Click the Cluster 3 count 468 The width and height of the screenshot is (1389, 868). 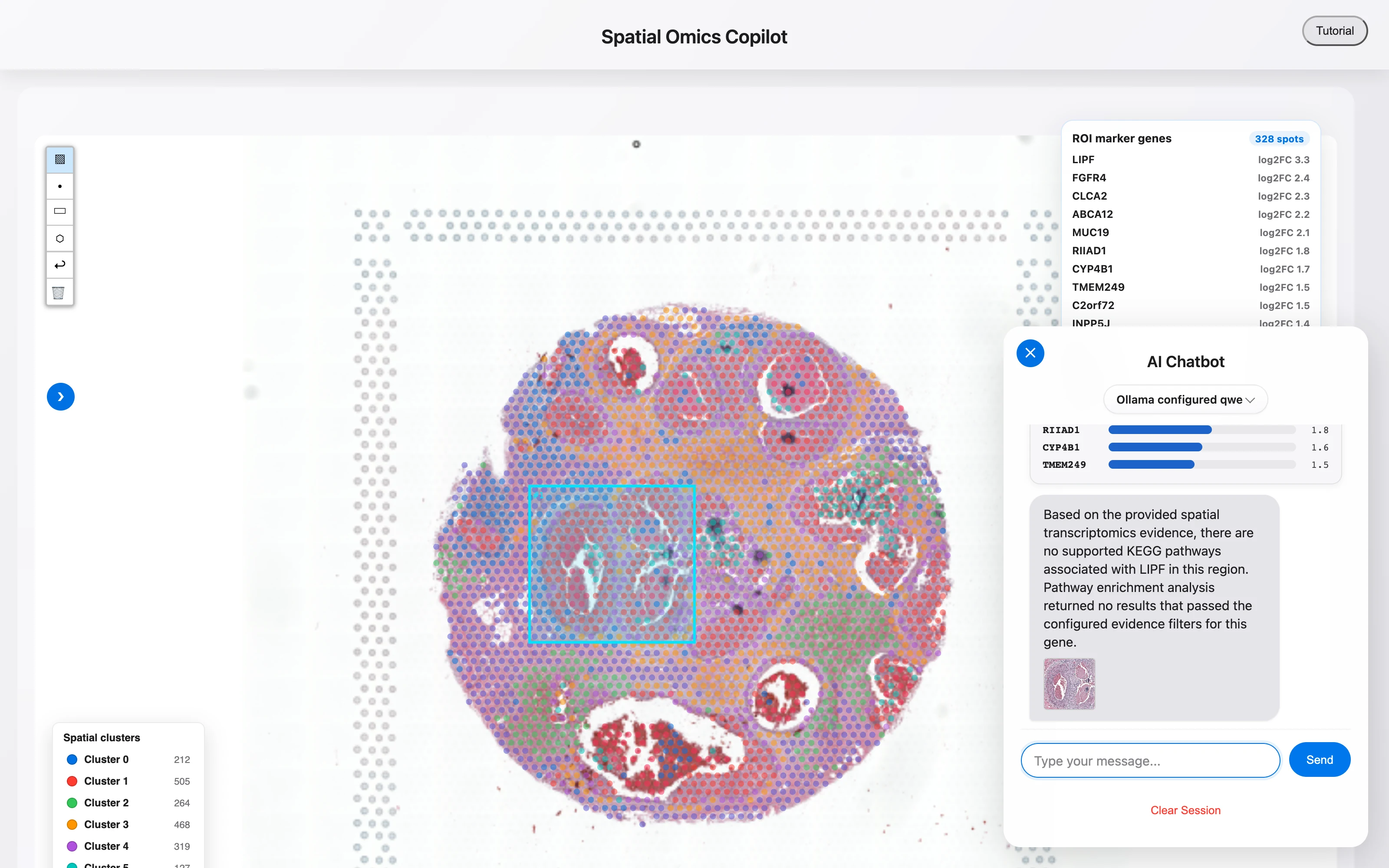(x=182, y=825)
